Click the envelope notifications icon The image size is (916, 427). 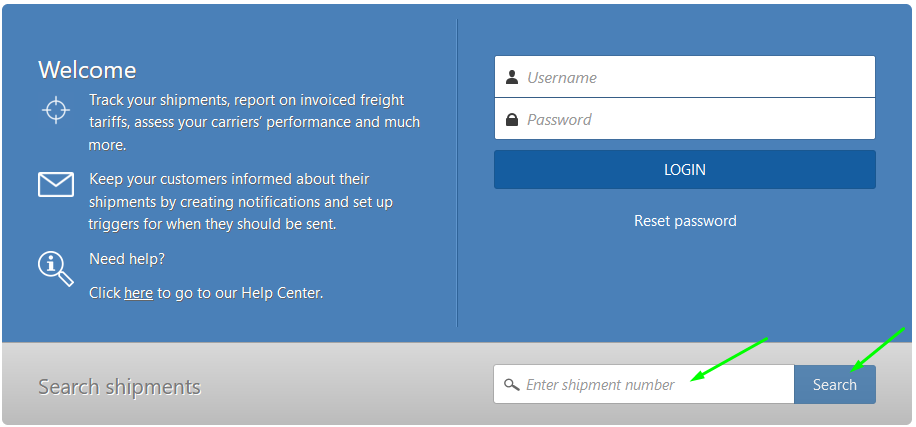(x=56, y=185)
